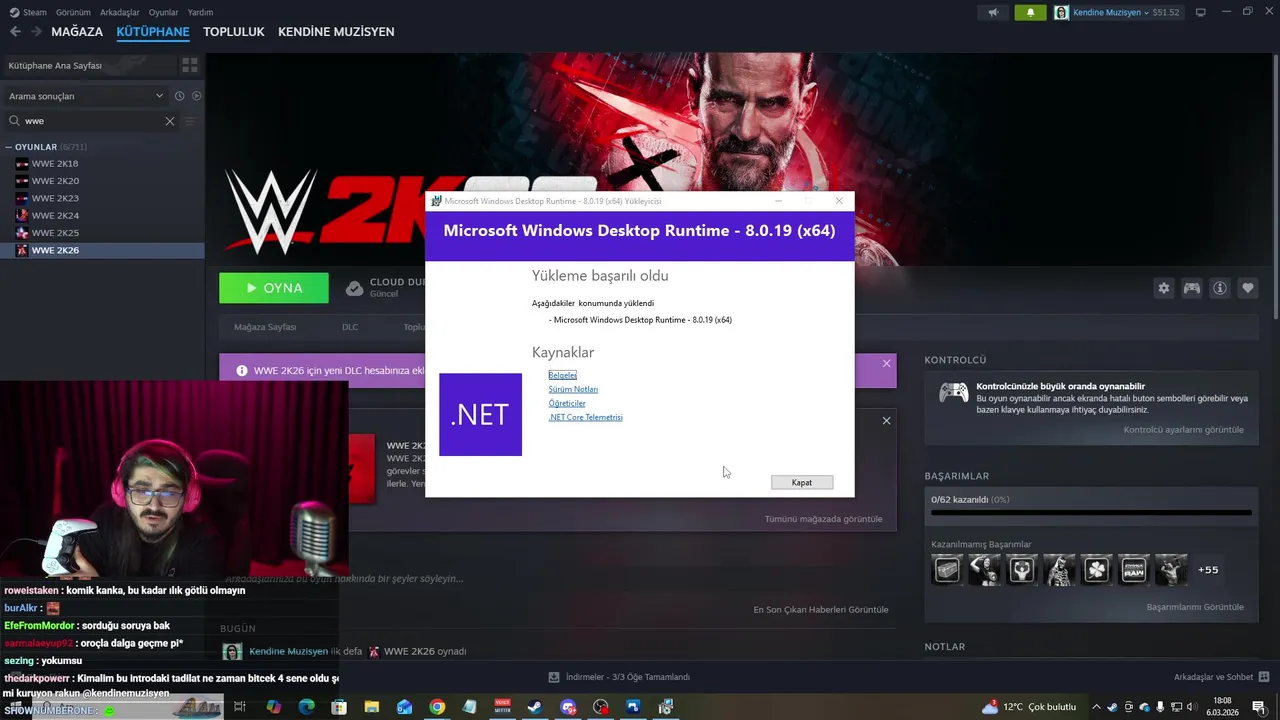Select WWE 2K18 in the library list
The image size is (1280, 720).
(102, 164)
